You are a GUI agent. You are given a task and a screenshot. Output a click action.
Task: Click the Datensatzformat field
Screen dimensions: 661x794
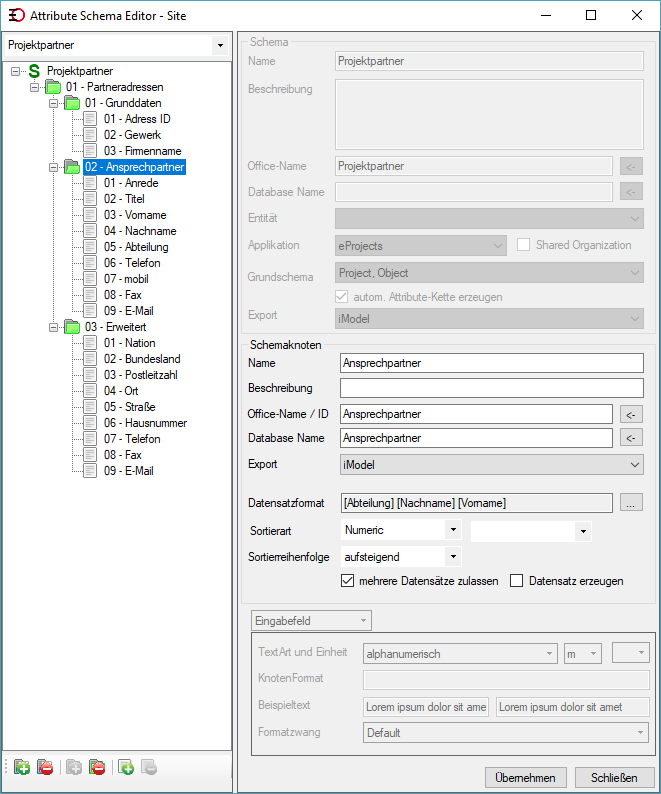(x=477, y=503)
